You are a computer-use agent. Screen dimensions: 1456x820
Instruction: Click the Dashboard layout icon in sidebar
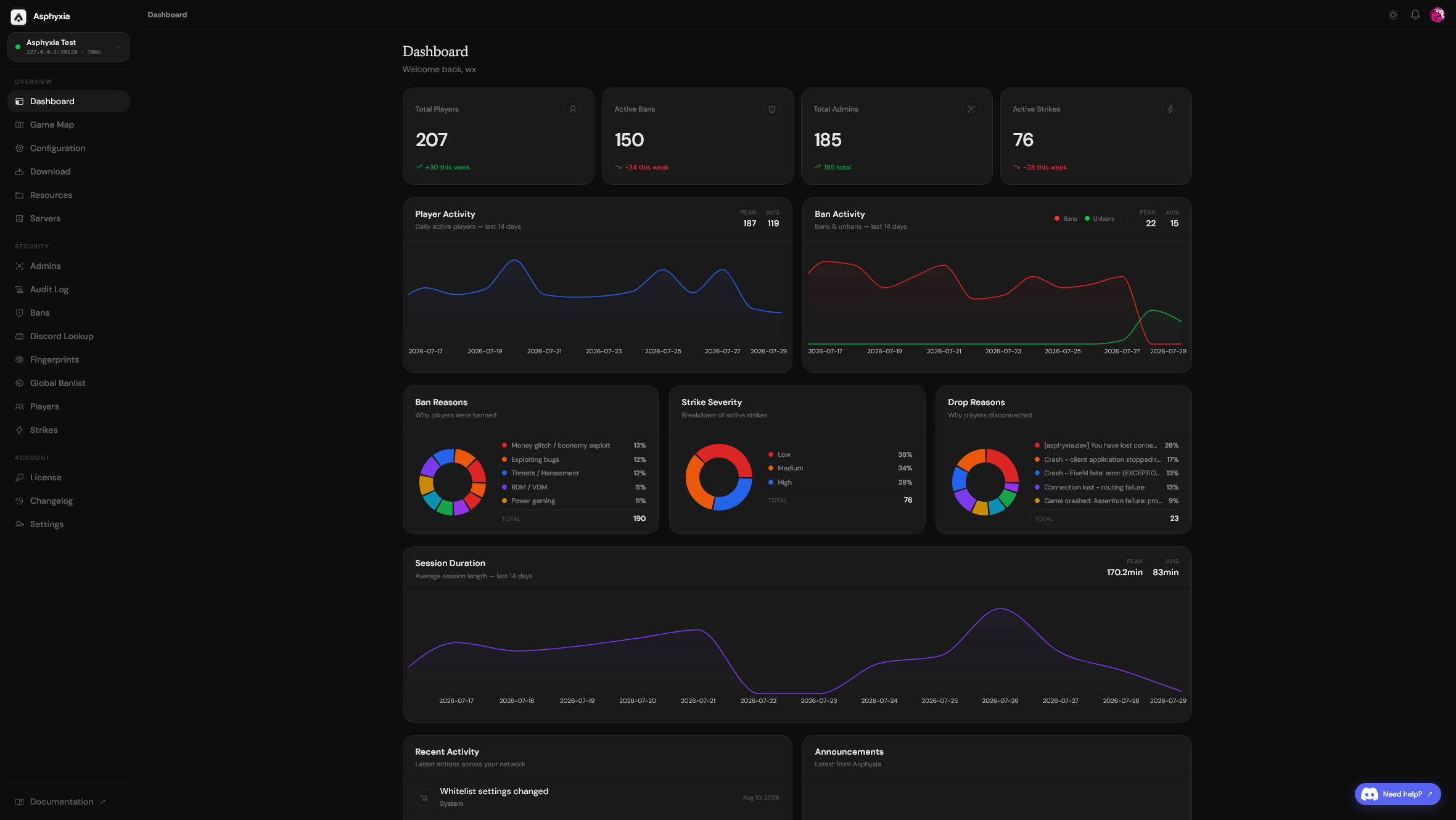click(x=19, y=101)
